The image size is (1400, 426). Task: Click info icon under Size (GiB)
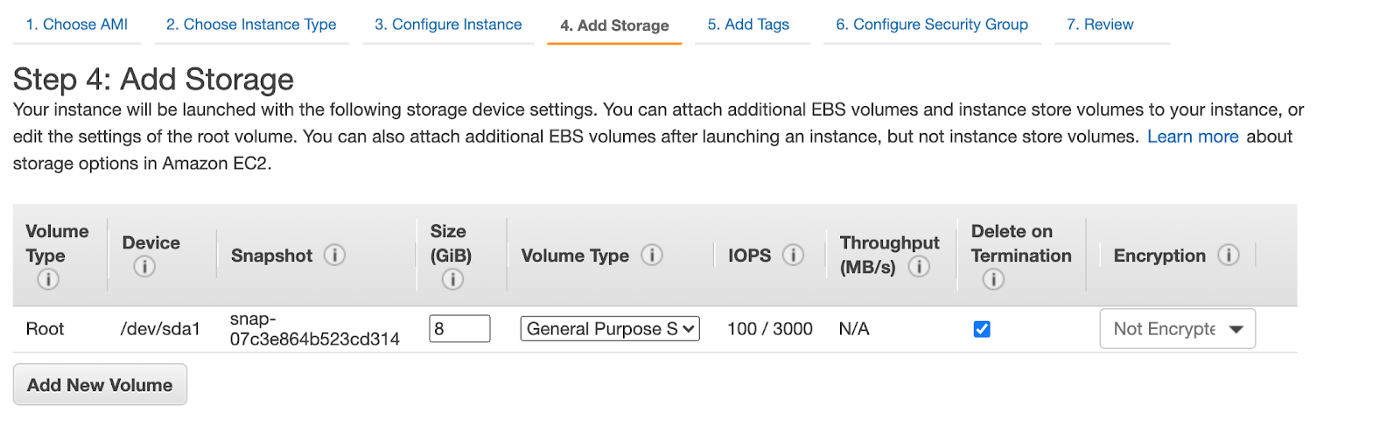coord(452,280)
